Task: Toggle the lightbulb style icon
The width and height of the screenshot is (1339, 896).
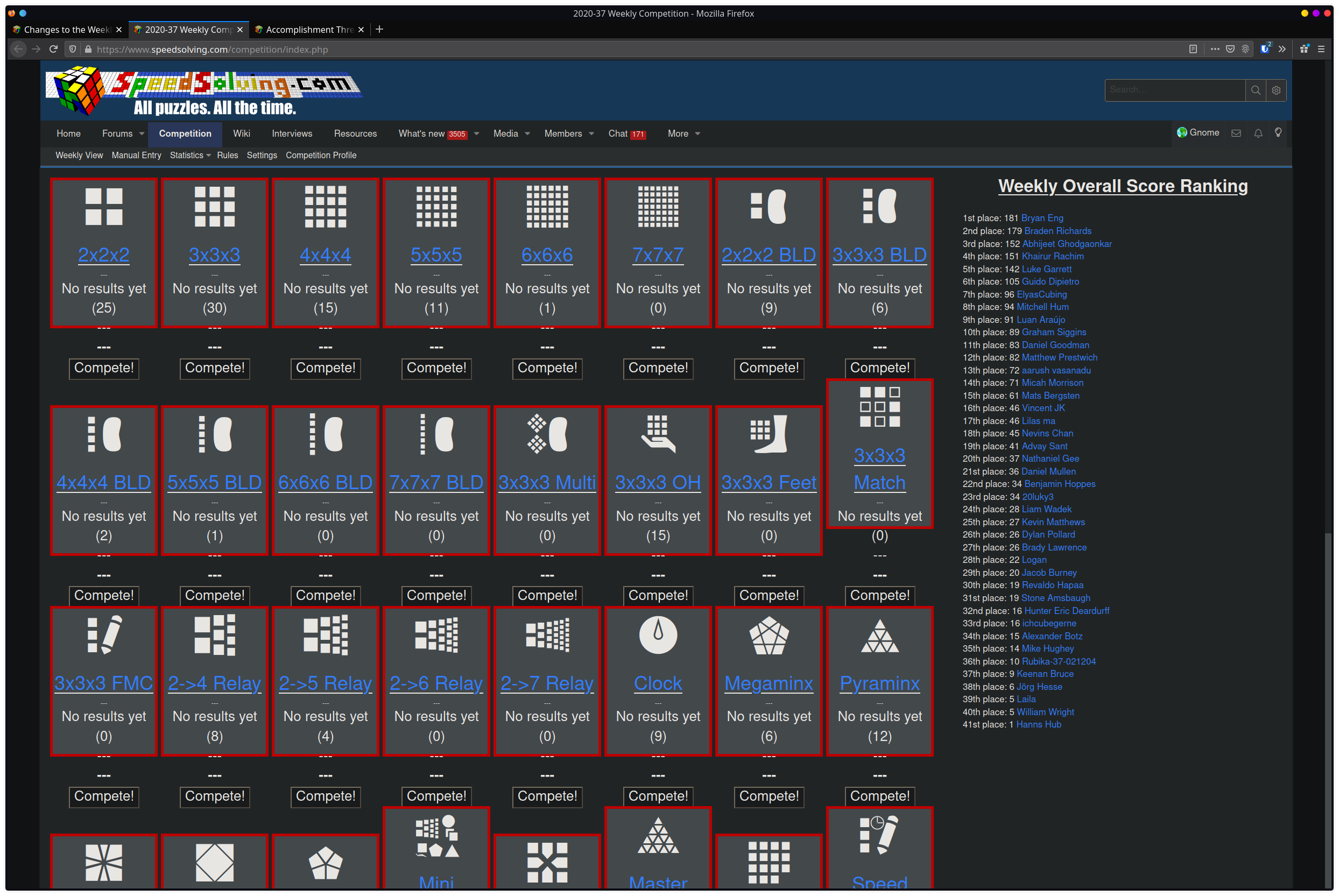Action: click(1278, 132)
